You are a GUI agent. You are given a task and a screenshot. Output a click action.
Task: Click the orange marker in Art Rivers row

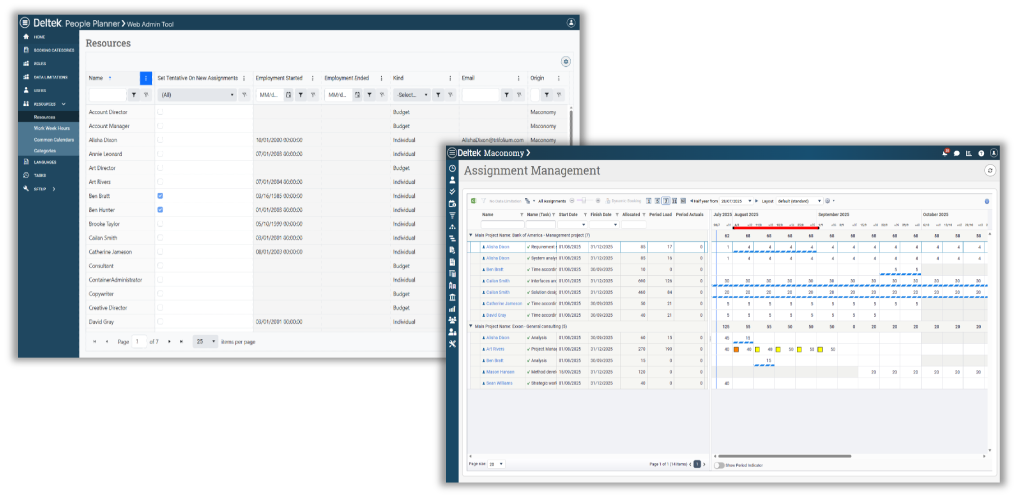click(737, 350)
